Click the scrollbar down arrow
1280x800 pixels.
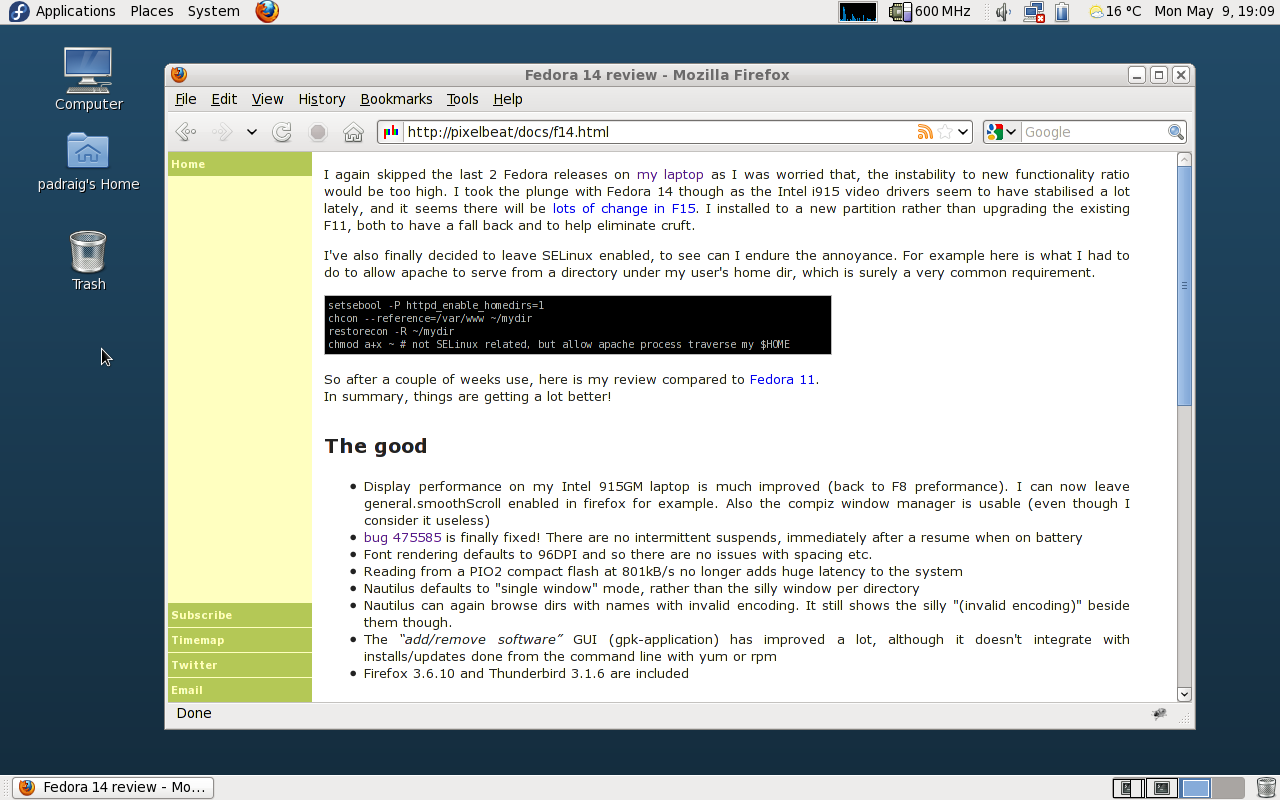[x=1185, y=694]
